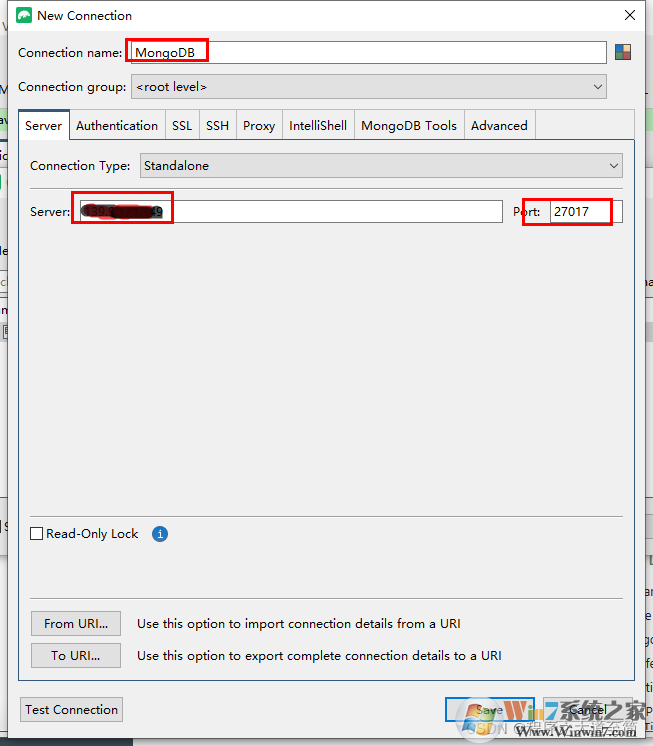Viewport: 653px width, 746px height.
Task: Click the Test Connection button
Action: (x=72, y=709)
